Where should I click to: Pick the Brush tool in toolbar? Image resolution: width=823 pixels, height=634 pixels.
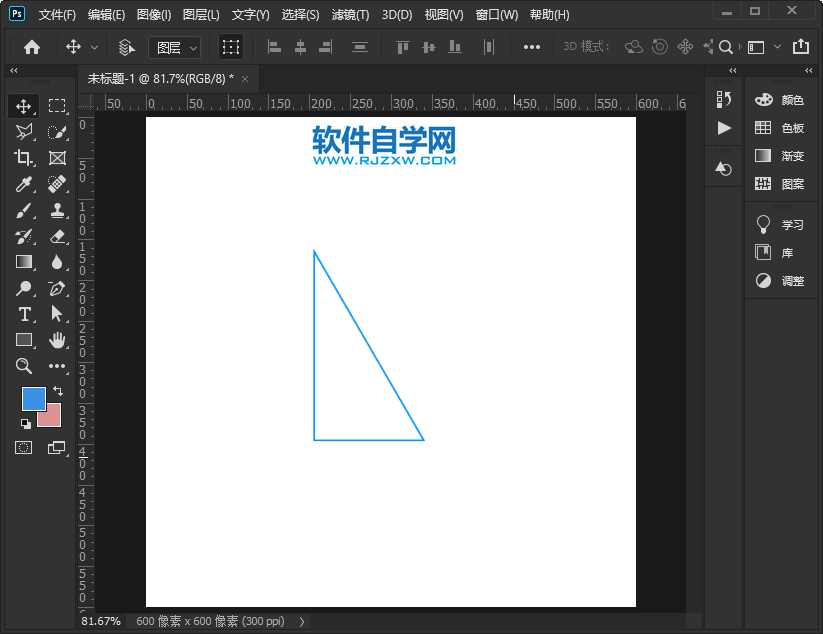tap(24, 210)
